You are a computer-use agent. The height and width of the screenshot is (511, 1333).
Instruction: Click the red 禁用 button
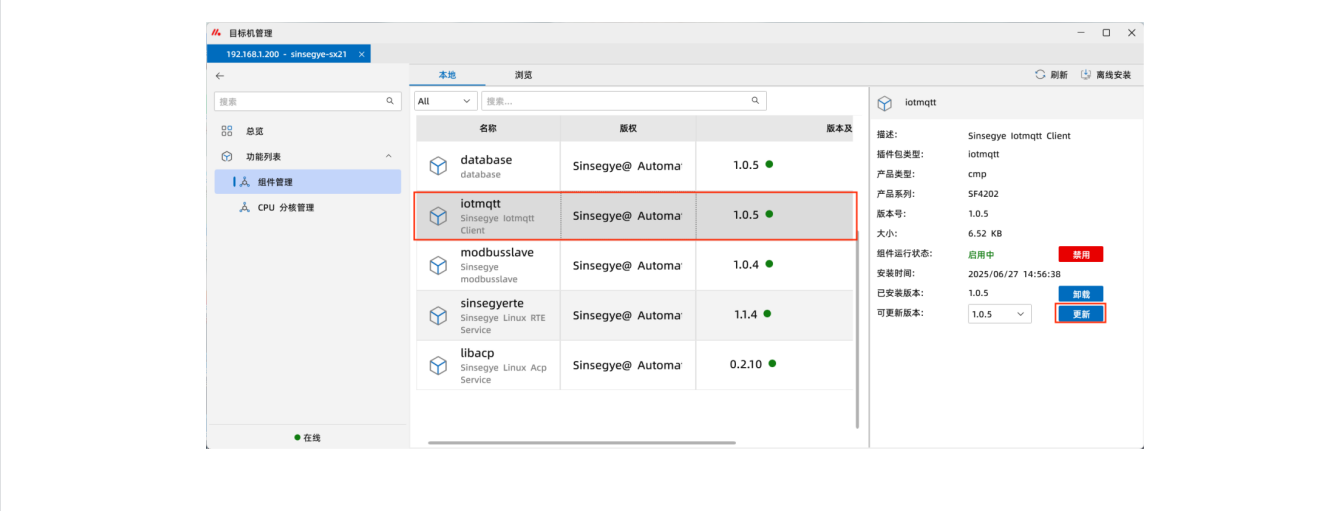(1081, 254)
